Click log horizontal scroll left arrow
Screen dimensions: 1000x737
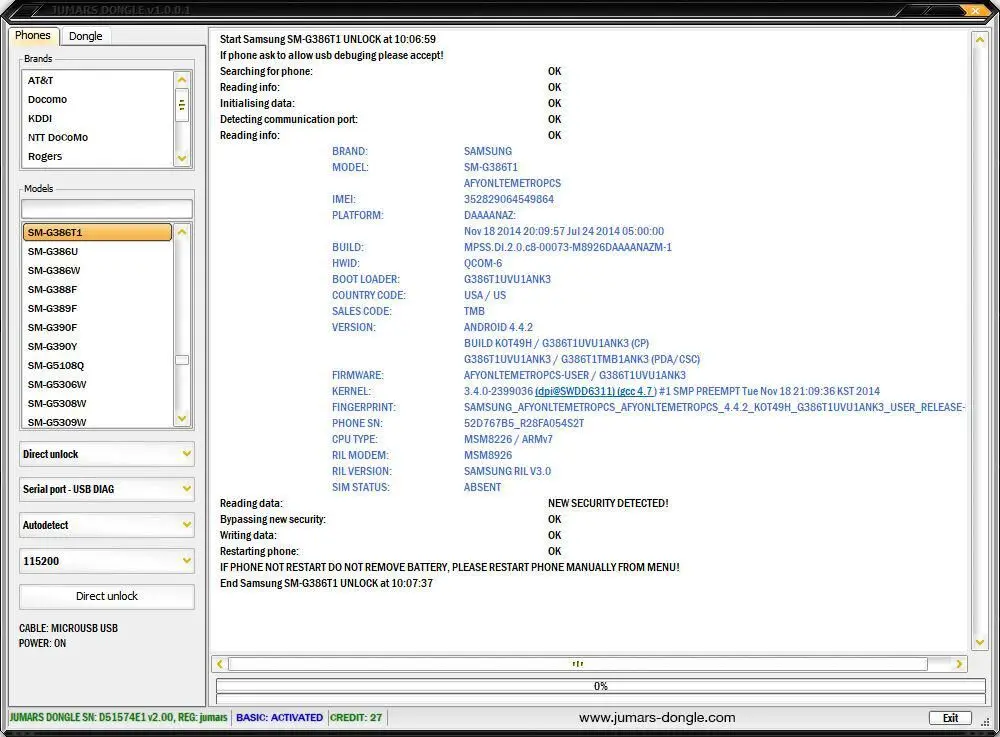click(220, 664)
